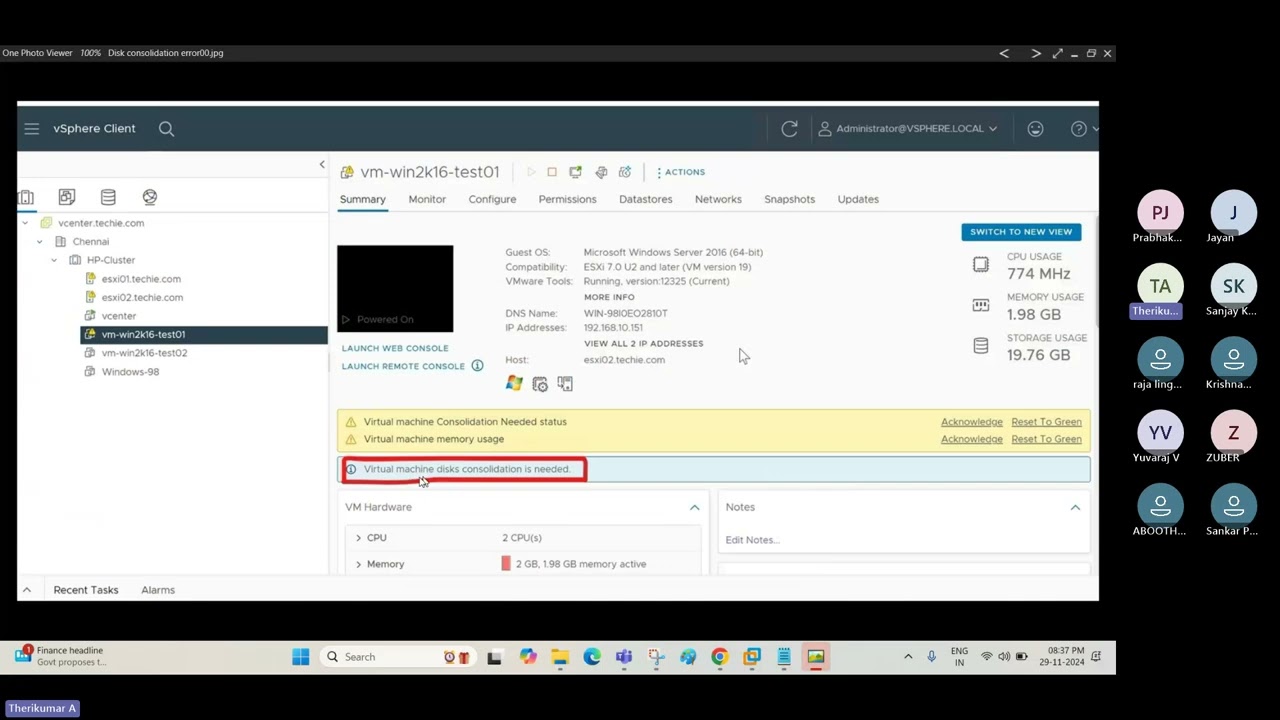Image resolution: width=1280 pixels, height=720 pixels.
Task: Collapse the vcenter.techie.com tree node
Action: pos(25,223)
